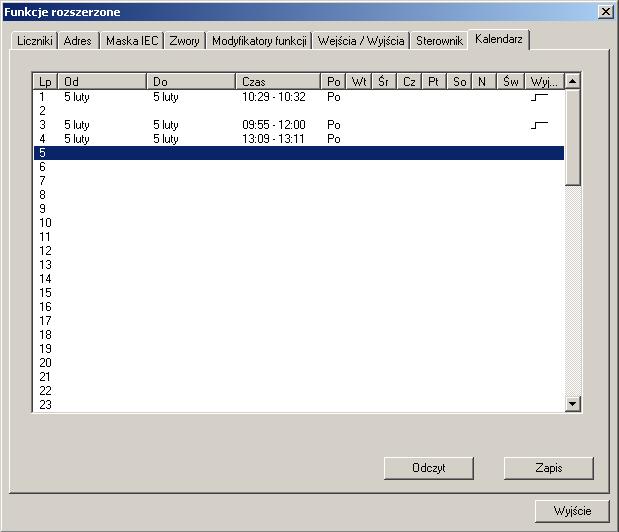Screen dimensions: 619x532
Task: Select time 13:09 - 13:11 entry
Action: coord(273,139)
